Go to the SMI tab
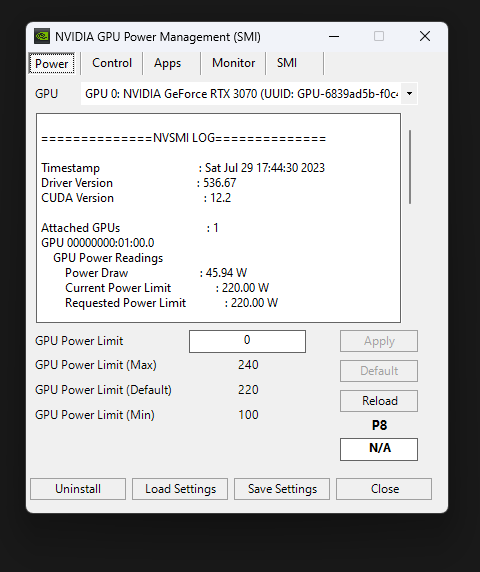The image size is (480, 572). coord(287,63)
